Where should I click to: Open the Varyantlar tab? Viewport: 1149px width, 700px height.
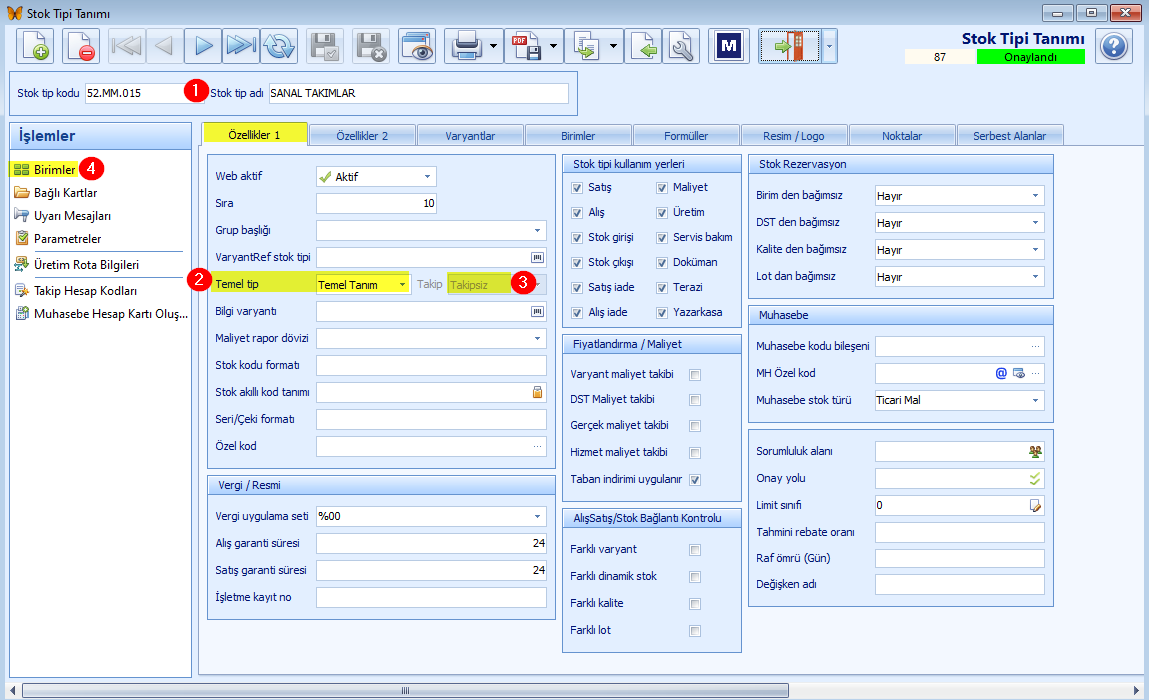pyautogui.click(x=470, y=136)
